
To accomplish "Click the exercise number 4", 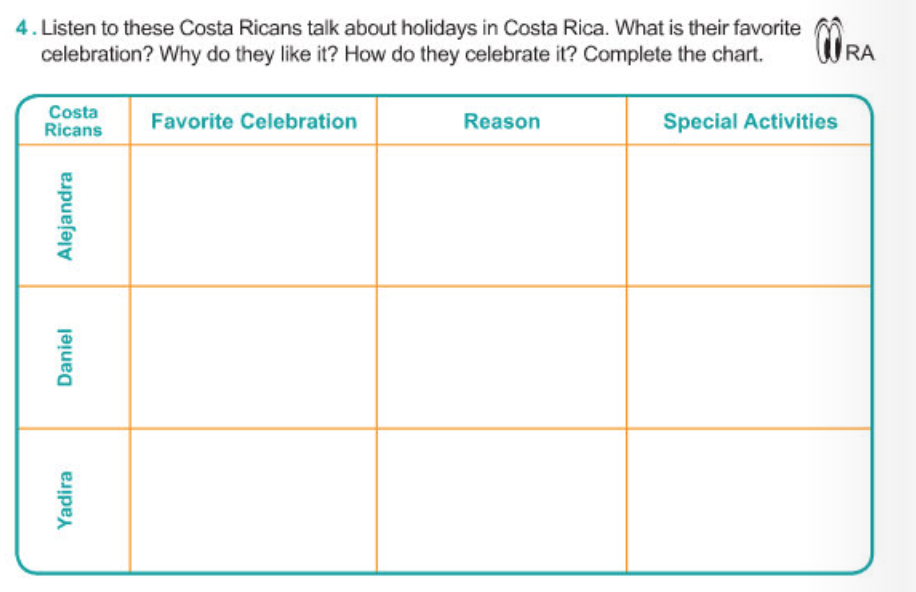I will pos(23,29).
